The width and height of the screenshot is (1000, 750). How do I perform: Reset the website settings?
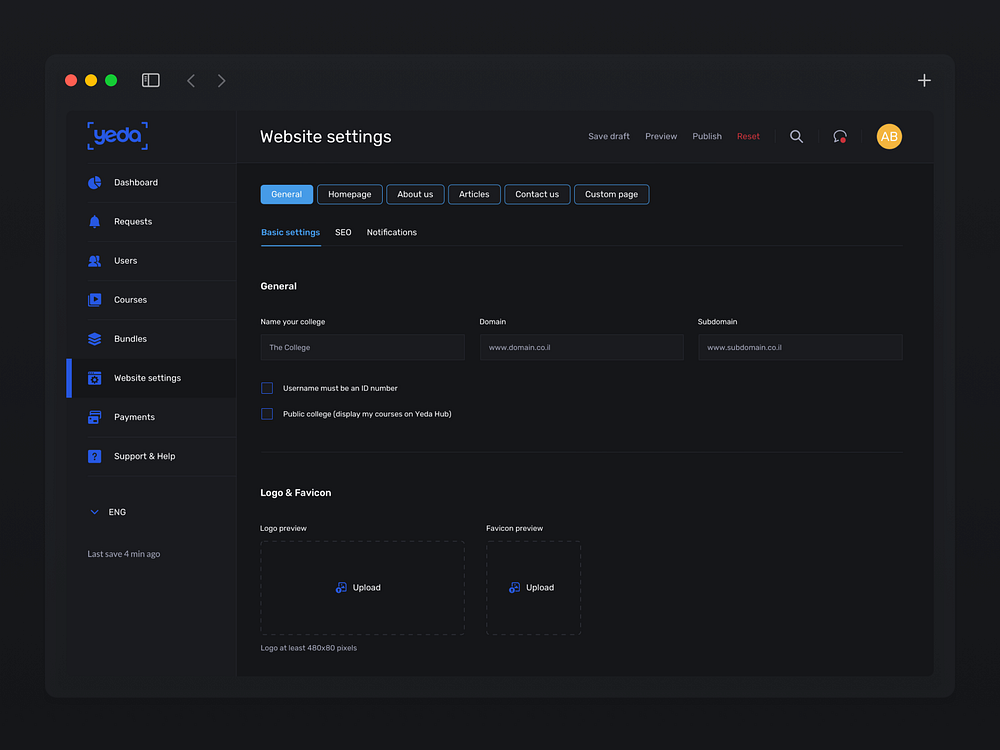tap(748, 136)
